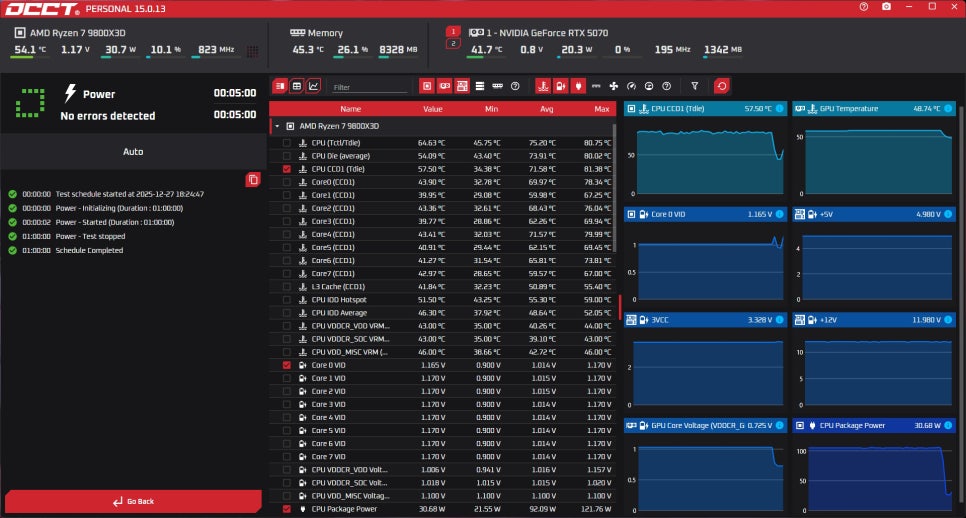Sort by the Avg column header
This screenshot has width=966, height=518.
pyautogui.click(x=546, y=109)
